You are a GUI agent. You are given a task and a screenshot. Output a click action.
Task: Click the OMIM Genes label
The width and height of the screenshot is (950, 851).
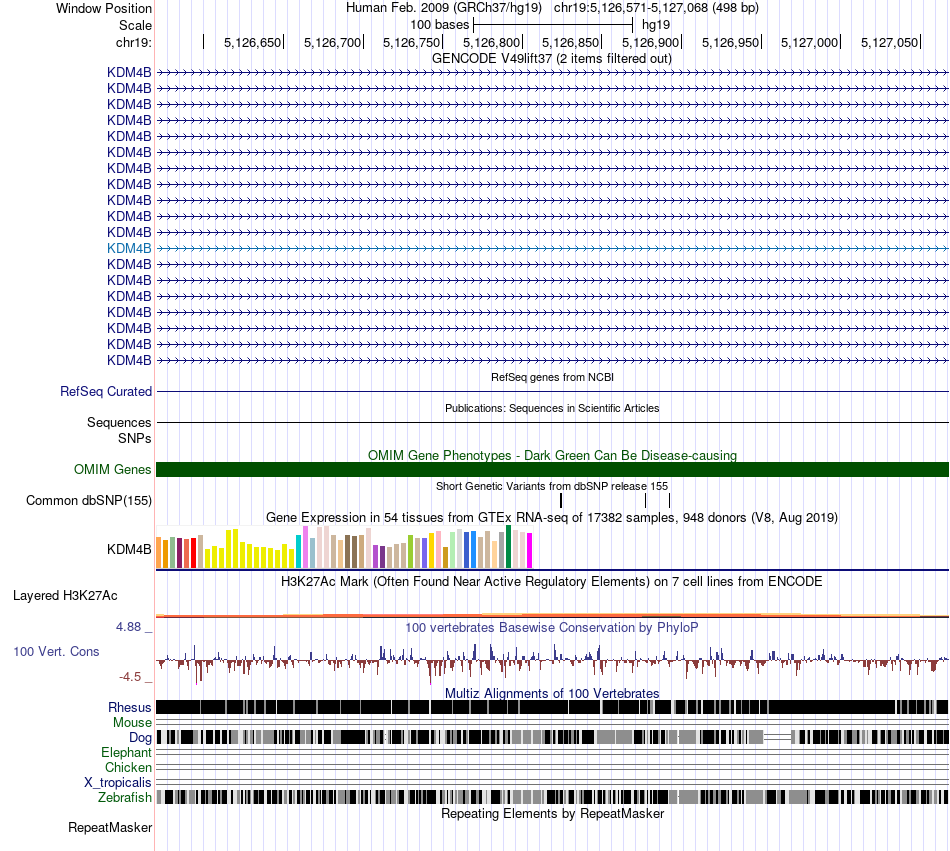[113, 469]
